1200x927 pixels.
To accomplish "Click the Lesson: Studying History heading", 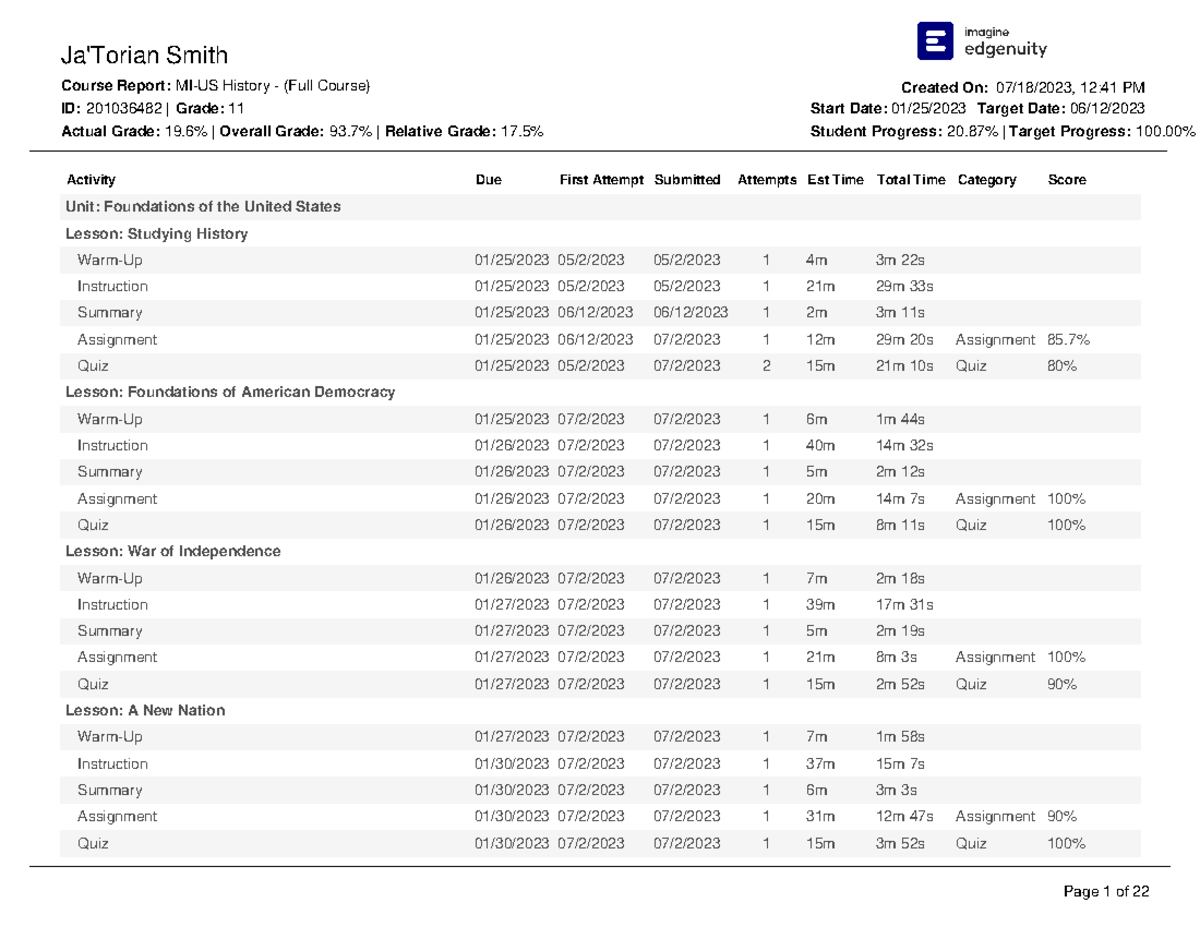I will pyautogui.click(x=156, y=234).
